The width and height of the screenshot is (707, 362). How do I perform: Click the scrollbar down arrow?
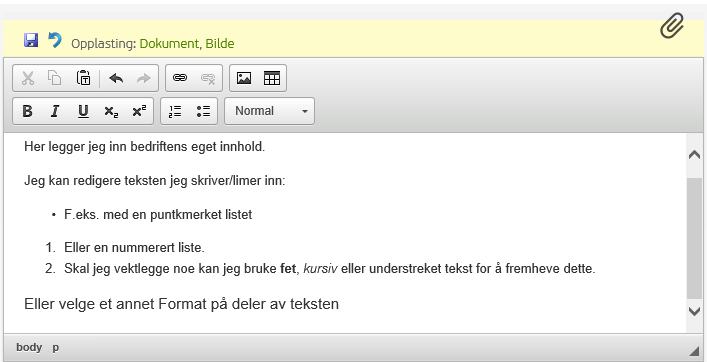pos(694,311)
